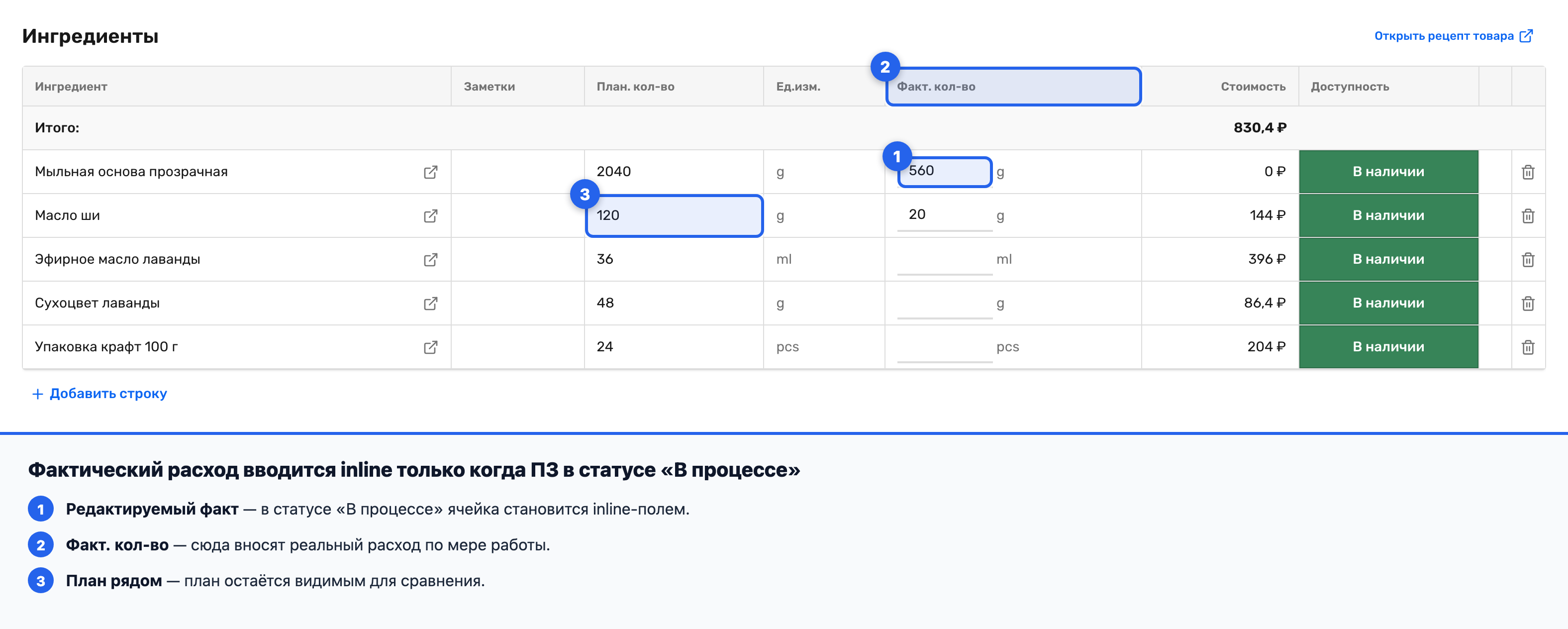The width and height of the screenshot is (1568, 629).
Task: Open Упаковка крафт 100 г link icon
Action: [x=430, y=348]
